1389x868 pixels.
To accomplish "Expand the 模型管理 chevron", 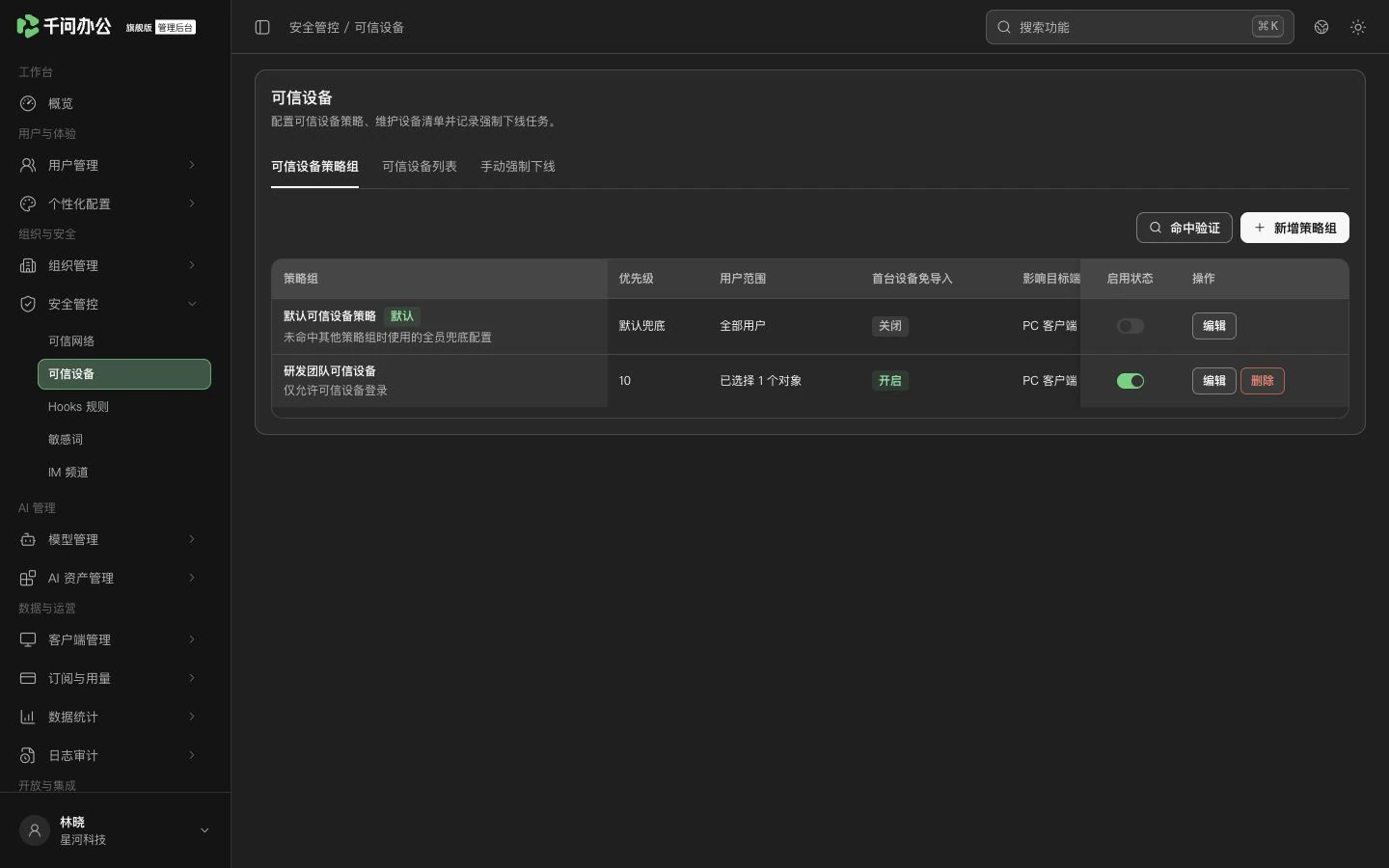I will pyautogui.click(x=192, y=539).
